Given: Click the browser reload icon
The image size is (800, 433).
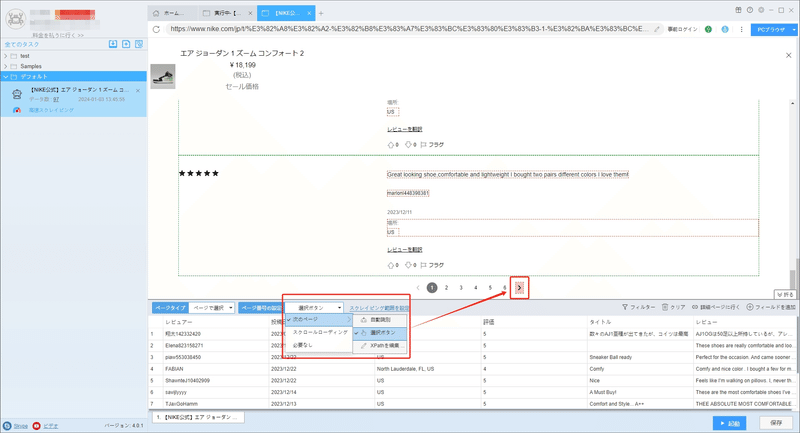Looking at the screenshot, I should pyautogui.click(x=157, y=29).
